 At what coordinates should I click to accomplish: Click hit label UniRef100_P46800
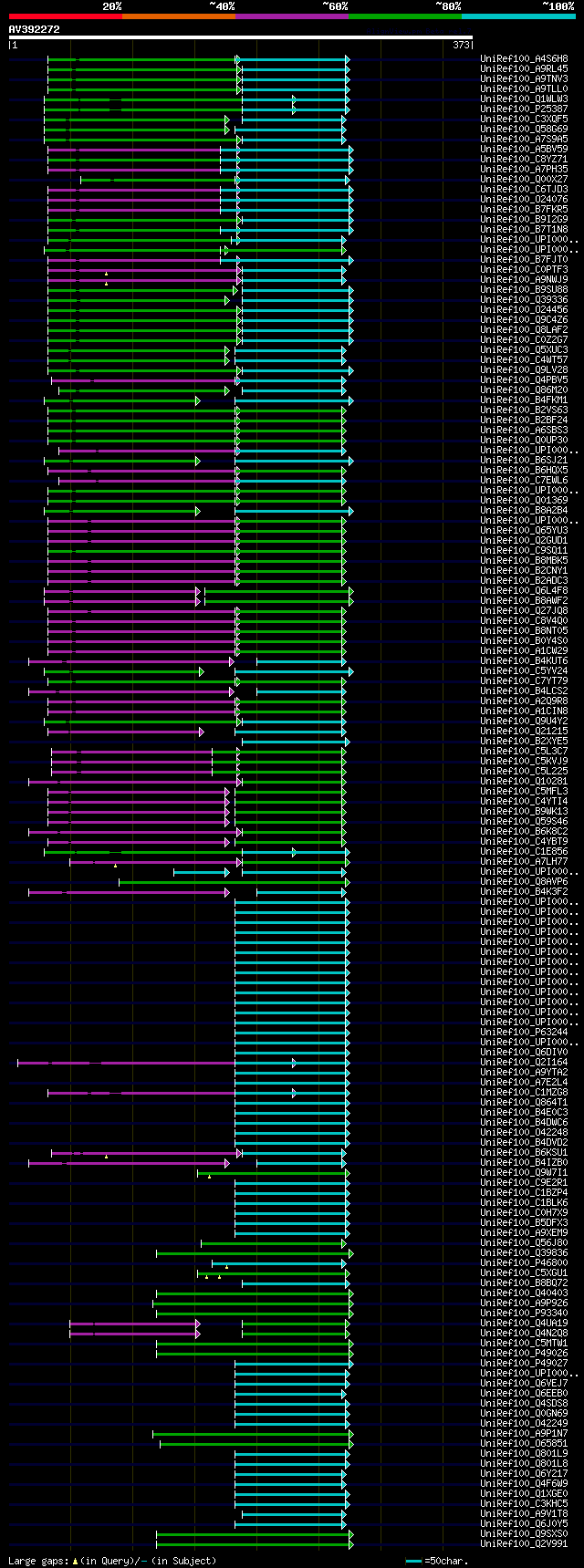point(524,1262)
